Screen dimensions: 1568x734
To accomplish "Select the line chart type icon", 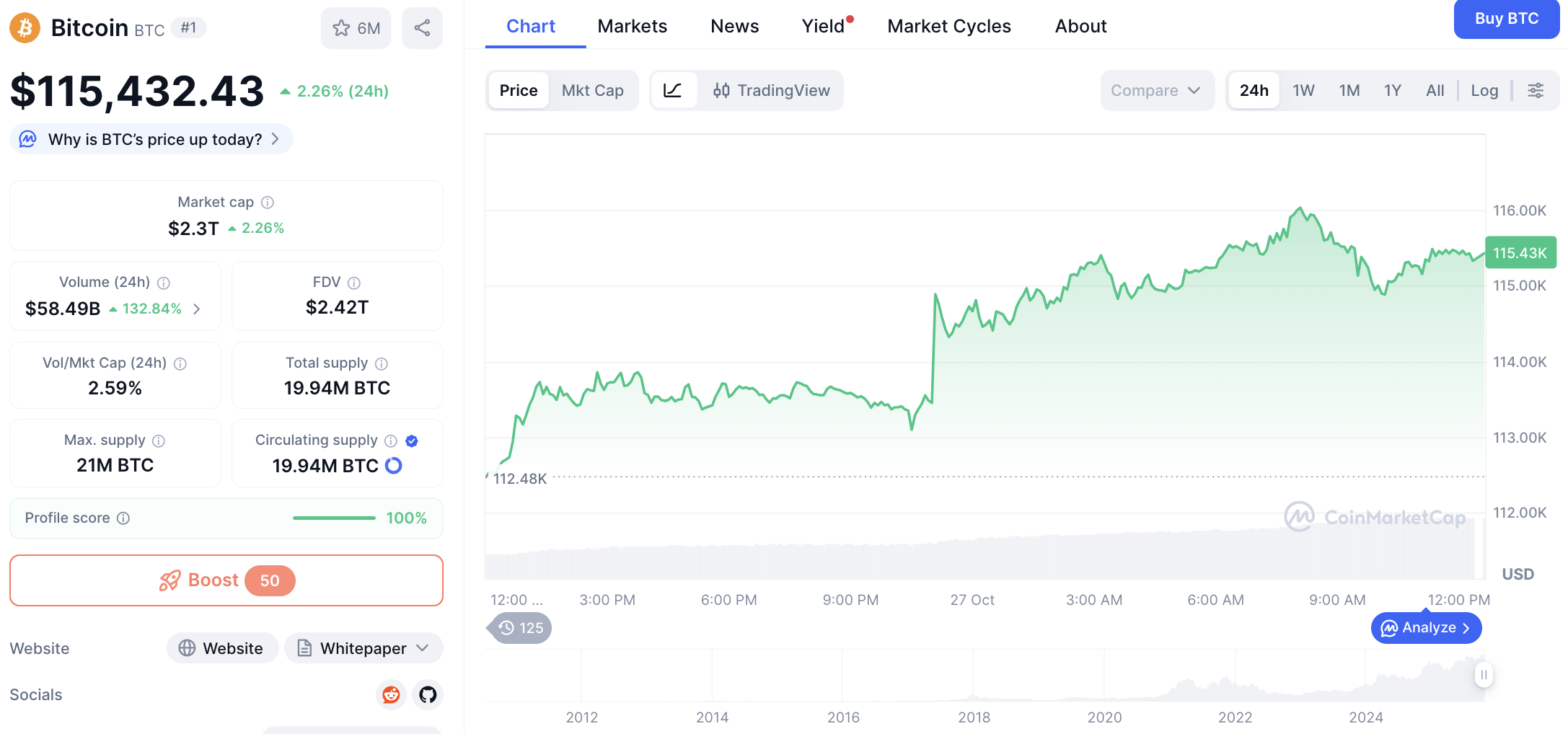I will point(673,91).
